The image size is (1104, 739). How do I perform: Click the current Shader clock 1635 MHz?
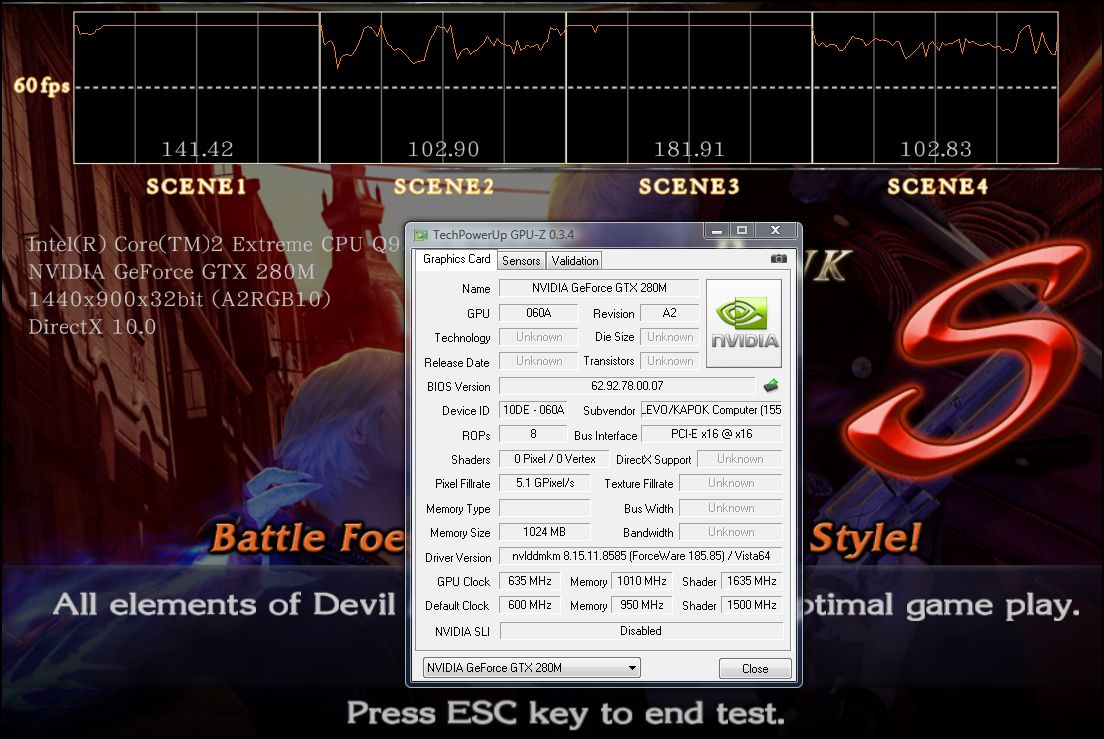[751, 581]
